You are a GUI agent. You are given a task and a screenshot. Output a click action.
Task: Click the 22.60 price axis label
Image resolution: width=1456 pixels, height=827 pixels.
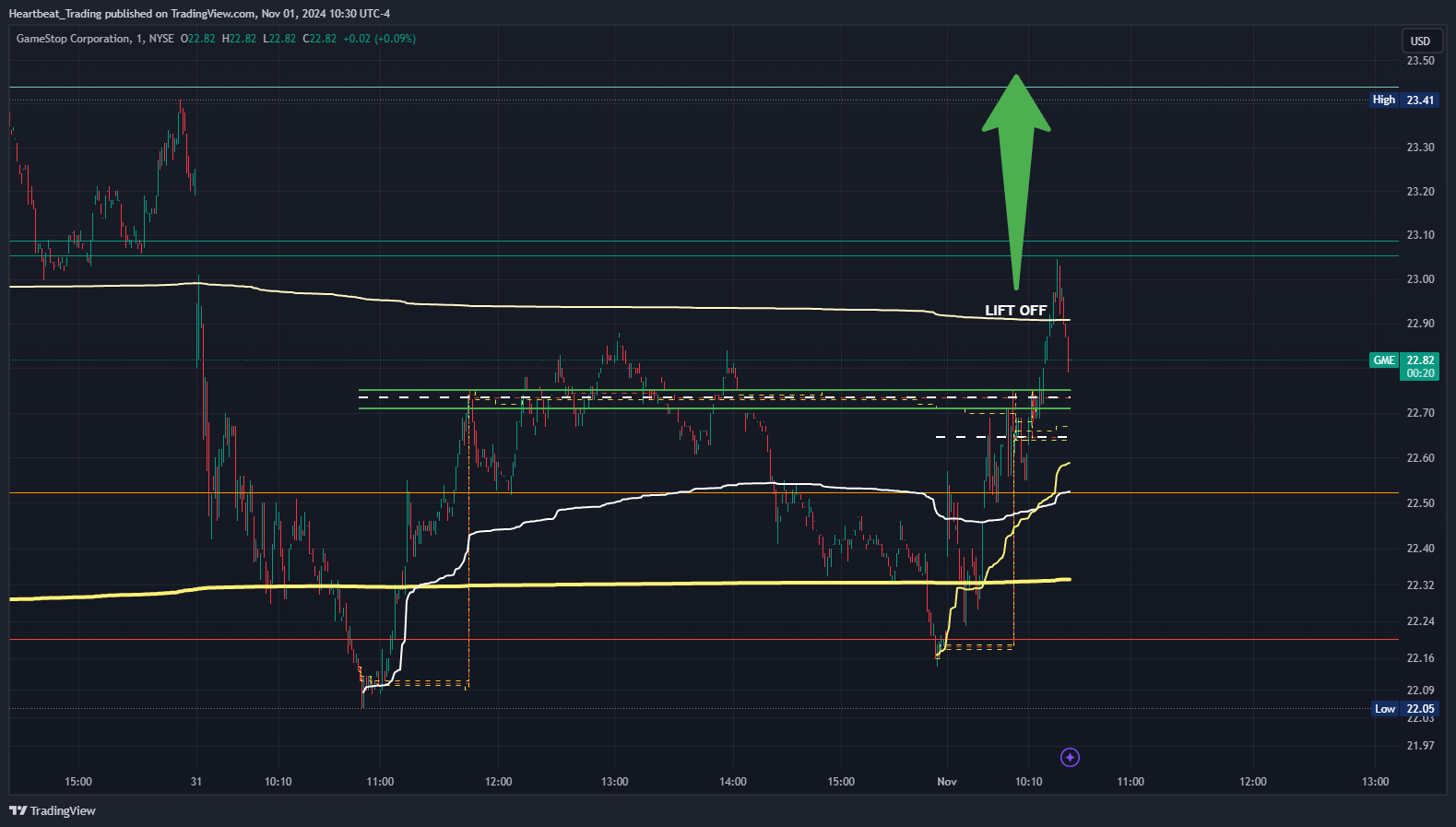1420,458
